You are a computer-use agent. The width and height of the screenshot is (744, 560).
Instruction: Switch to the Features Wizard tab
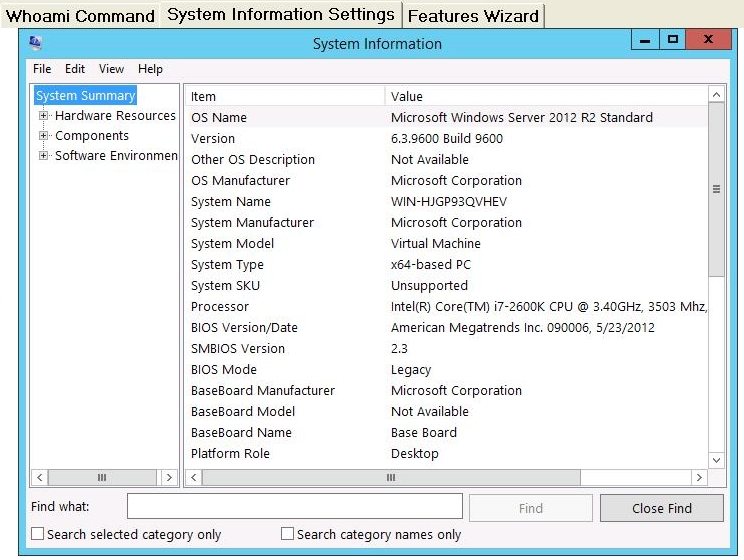point(473,16)
